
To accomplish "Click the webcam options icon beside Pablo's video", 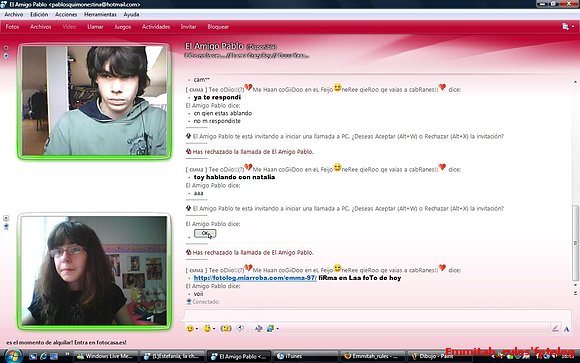I will tap(6, 56).
